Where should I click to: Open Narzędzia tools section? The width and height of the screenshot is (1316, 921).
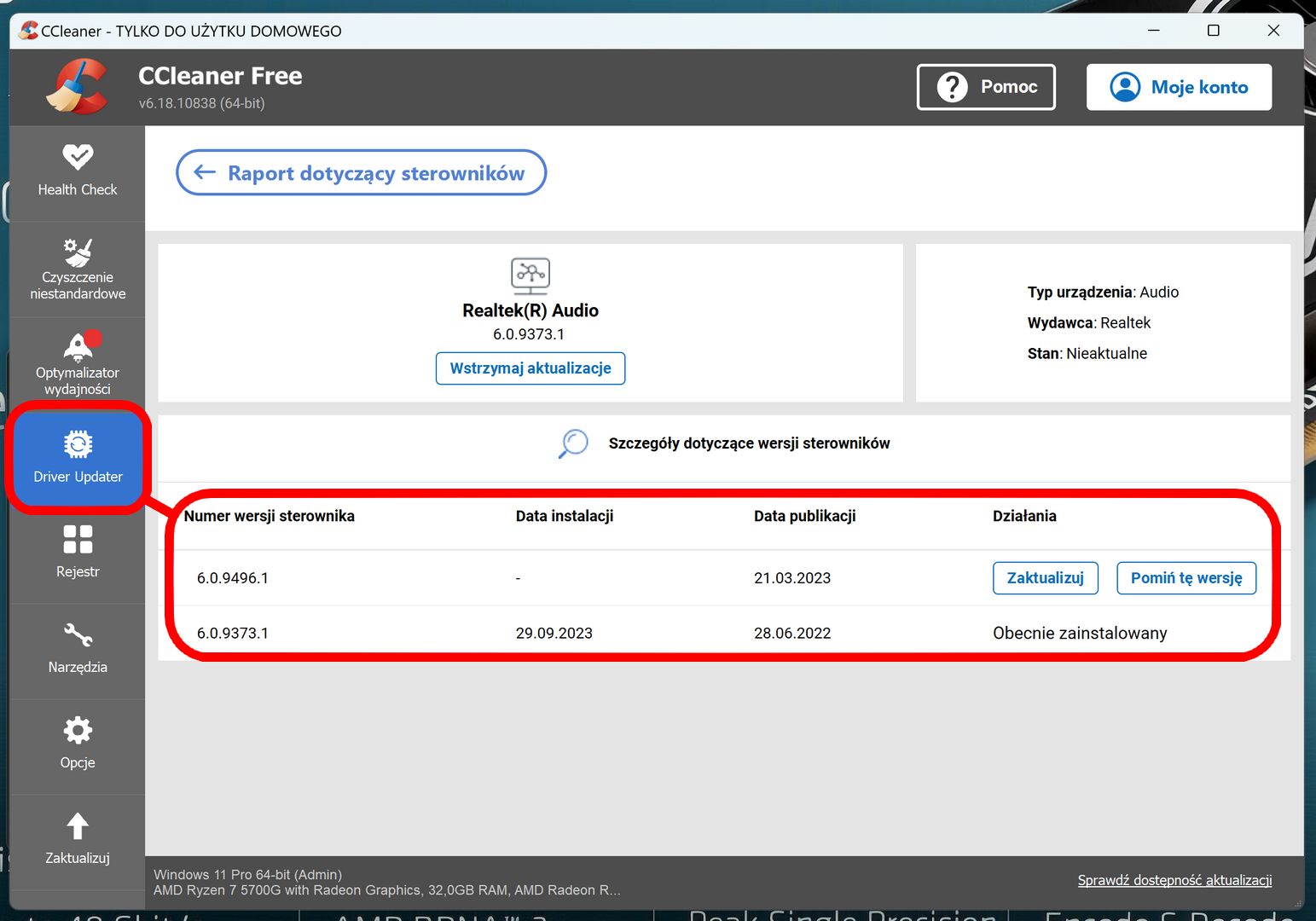tap(78, 652)
